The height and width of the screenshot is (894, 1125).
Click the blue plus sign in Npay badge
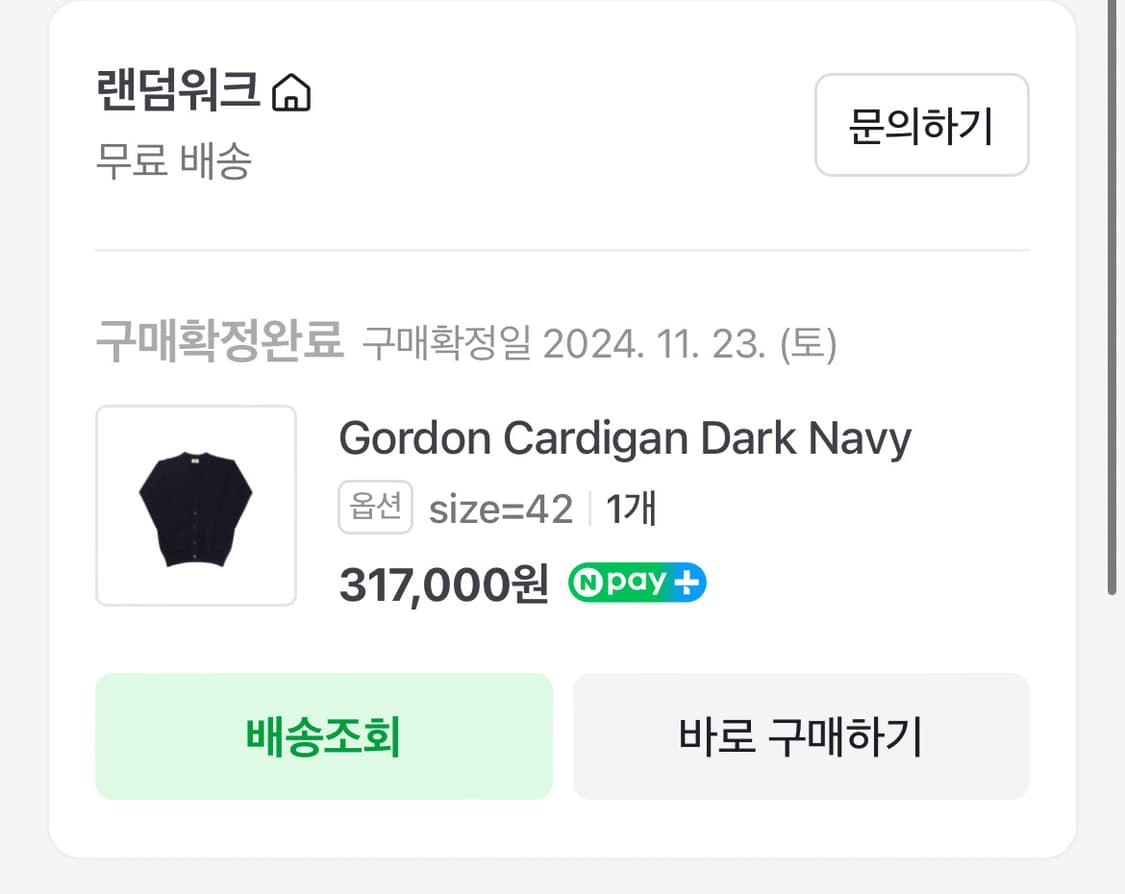coord(688,583)
